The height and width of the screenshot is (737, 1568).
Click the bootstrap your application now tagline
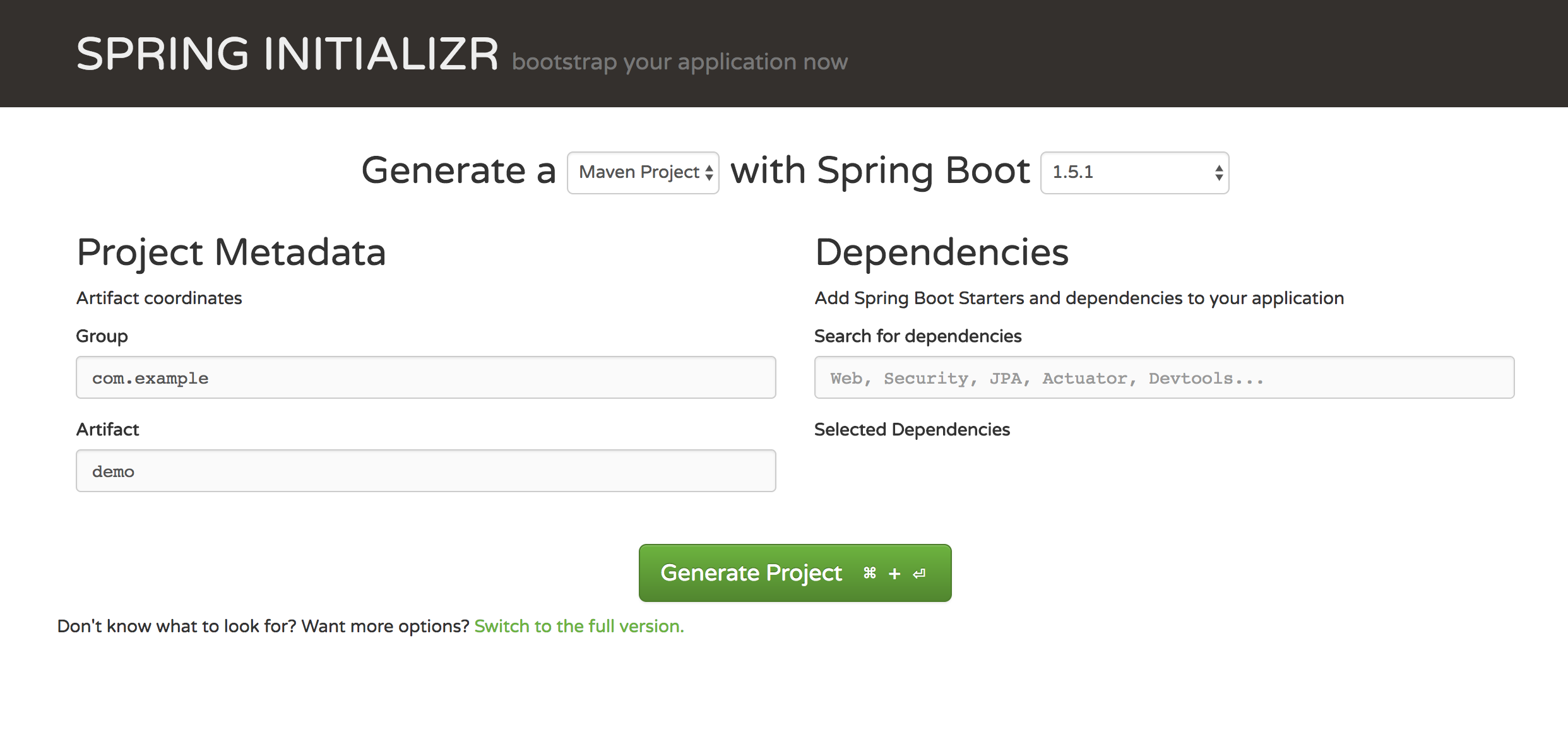coord(679,62)
